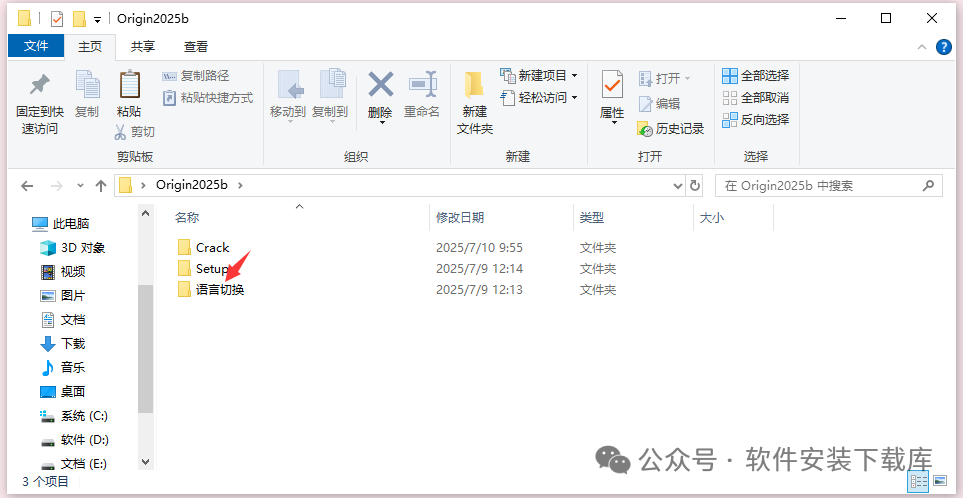Click the Forward navigation arrow
The image size is (963, 498).
[x=57, y=185]
